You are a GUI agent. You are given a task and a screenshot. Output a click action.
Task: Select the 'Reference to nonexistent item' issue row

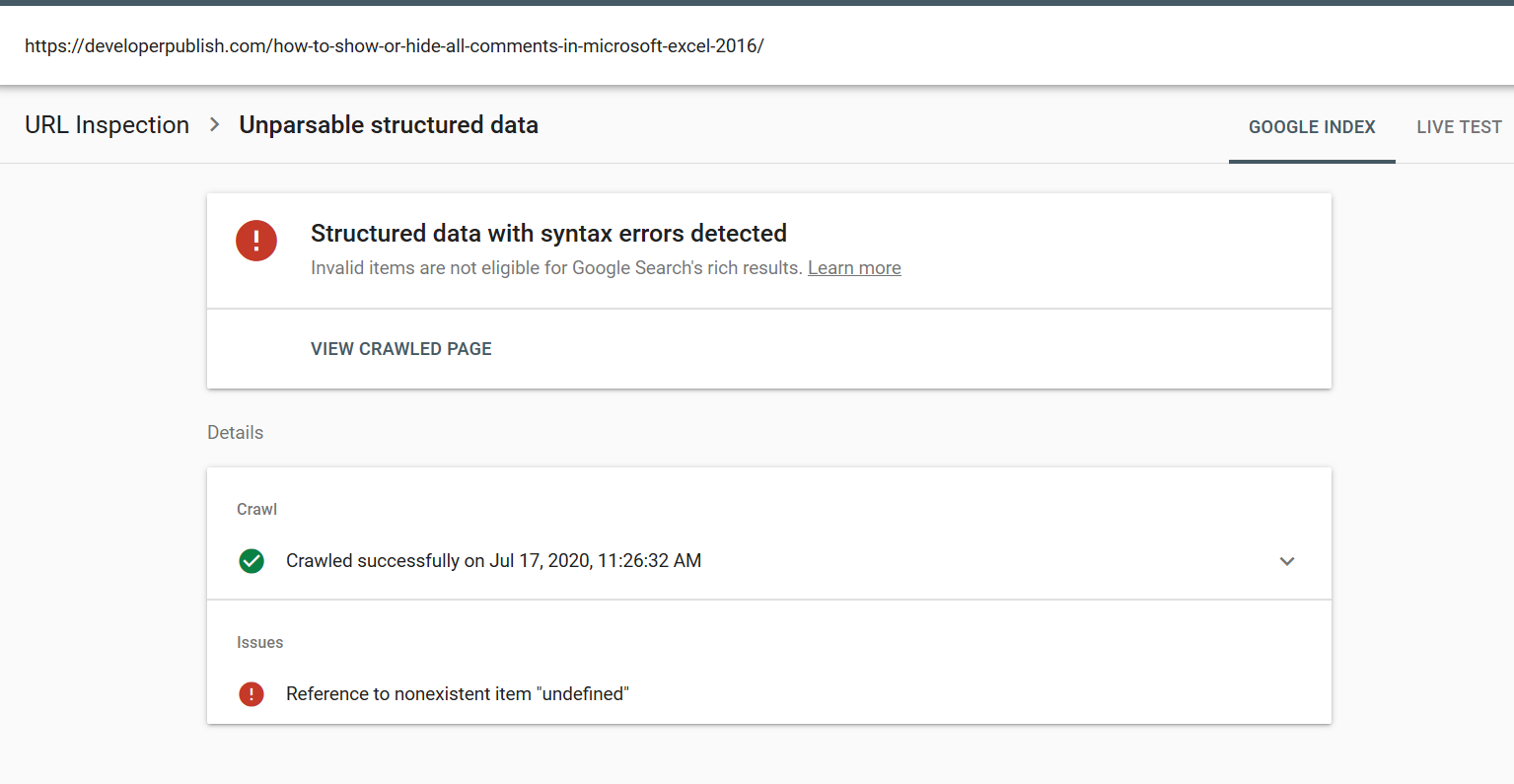point(458,694)
